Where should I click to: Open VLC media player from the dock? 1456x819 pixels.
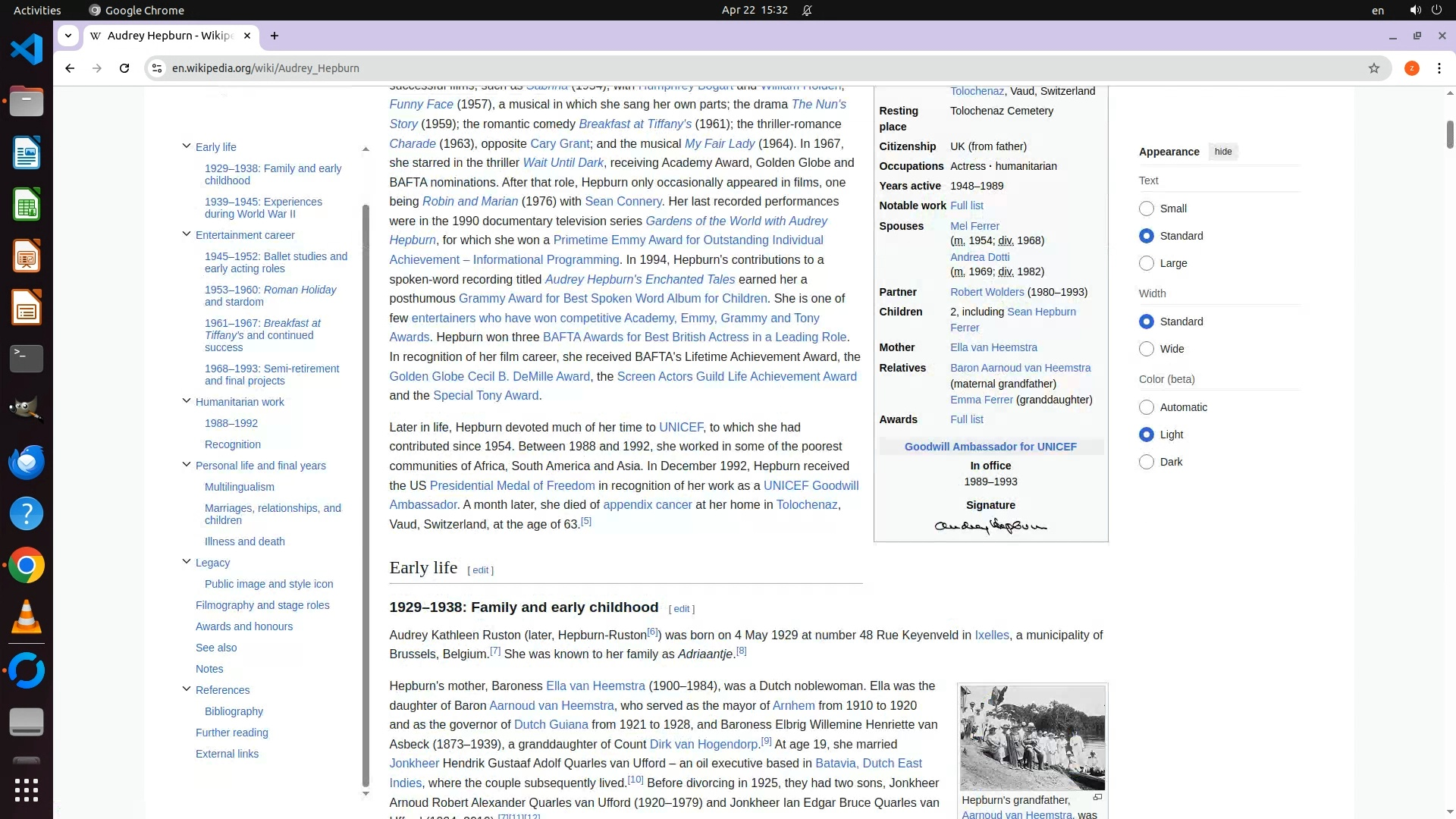point(27,617)
